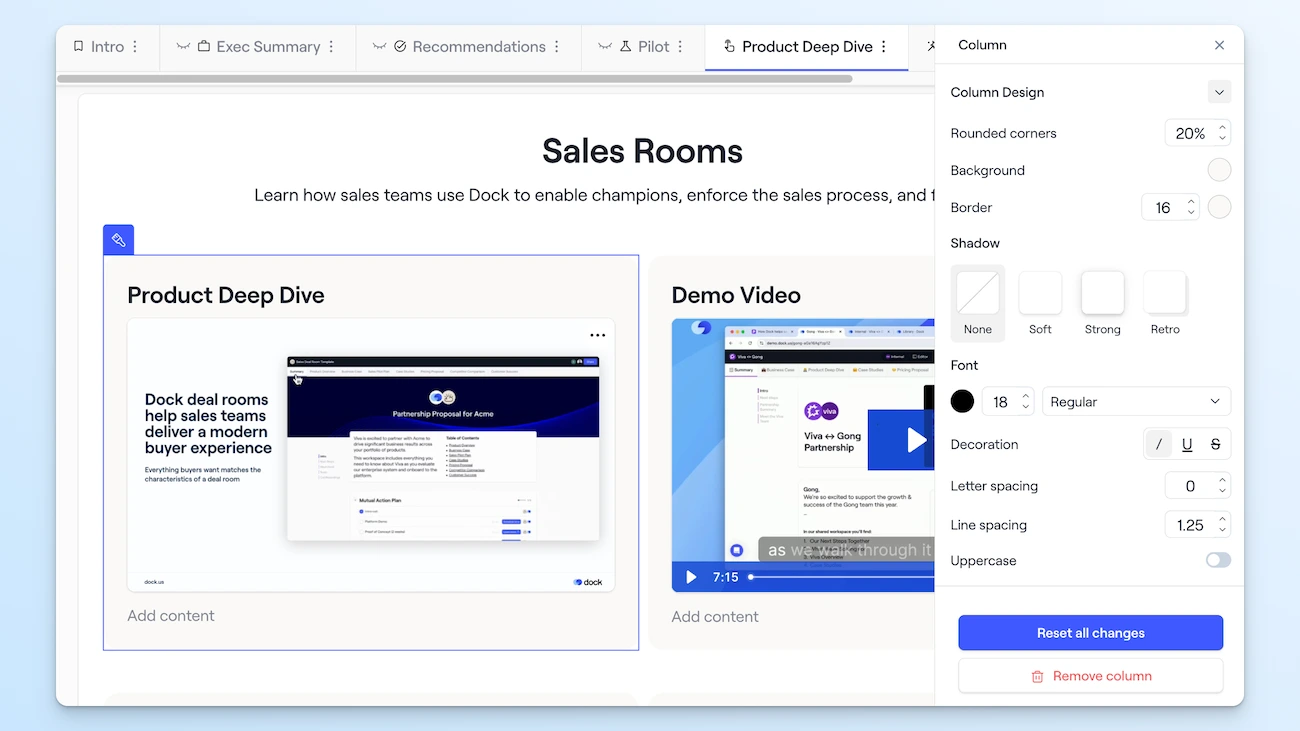Click the flask icon on Pilot tab

[626, 46]
